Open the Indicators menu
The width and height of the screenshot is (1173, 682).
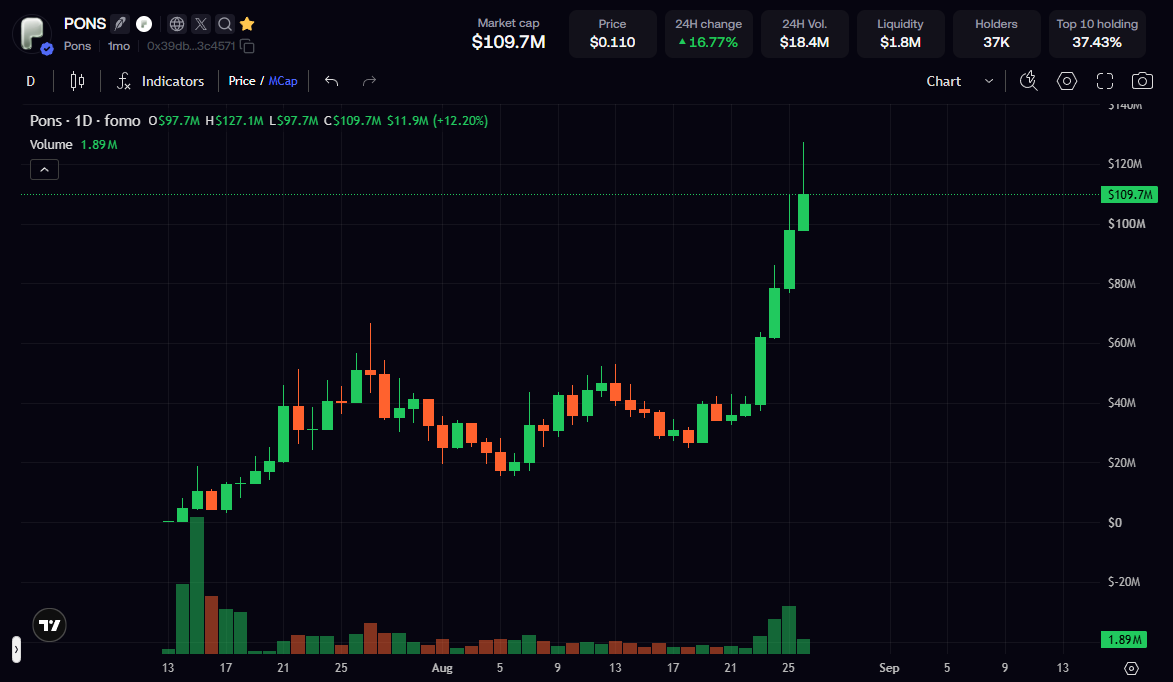pos(160,81)
